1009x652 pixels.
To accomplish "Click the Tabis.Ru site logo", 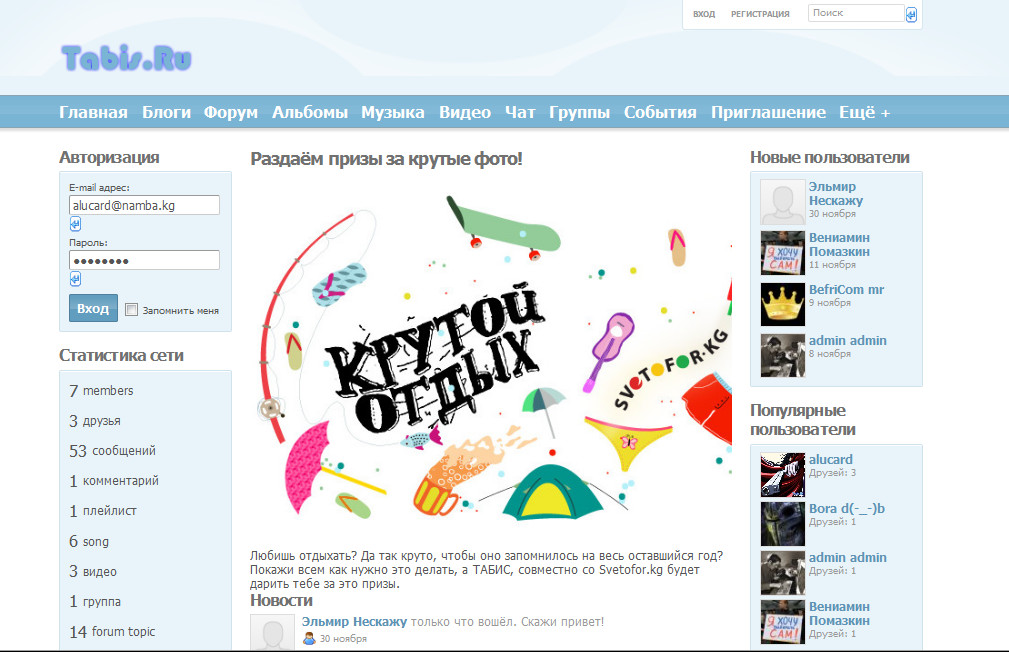I will click(x=127, y=58).
